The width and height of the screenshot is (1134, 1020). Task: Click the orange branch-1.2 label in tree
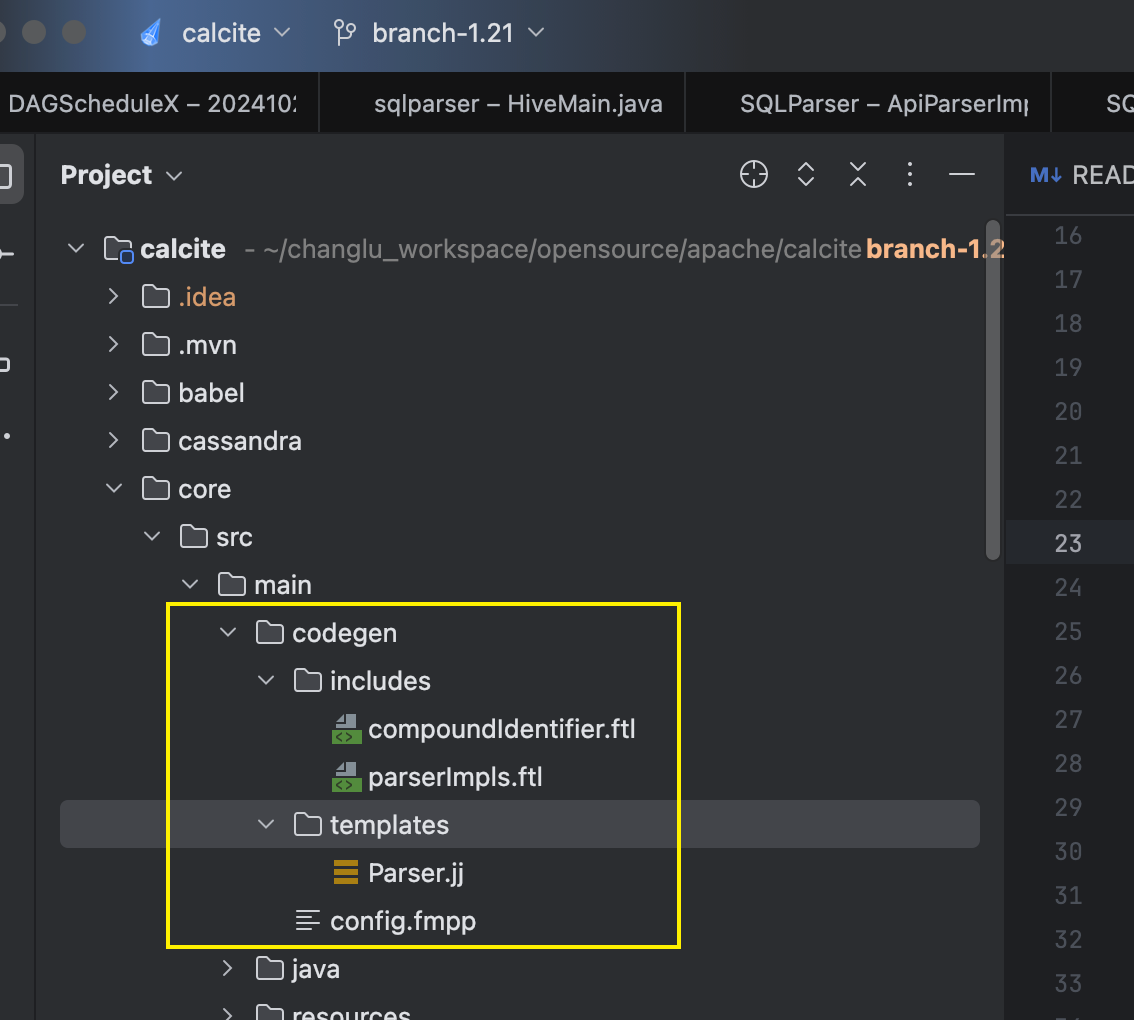[935, 249]
